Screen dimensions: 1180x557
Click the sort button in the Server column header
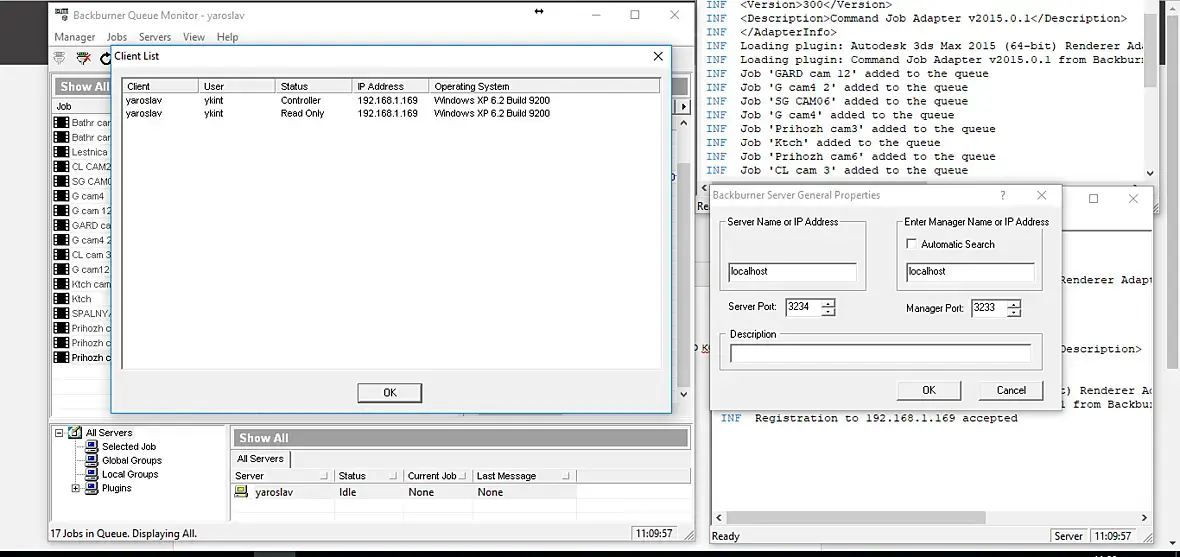(324, 476)
